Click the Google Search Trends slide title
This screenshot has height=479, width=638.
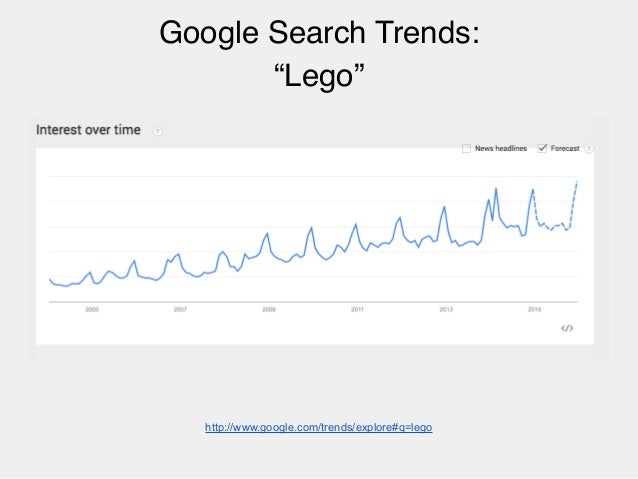click(x=319, y=33)
